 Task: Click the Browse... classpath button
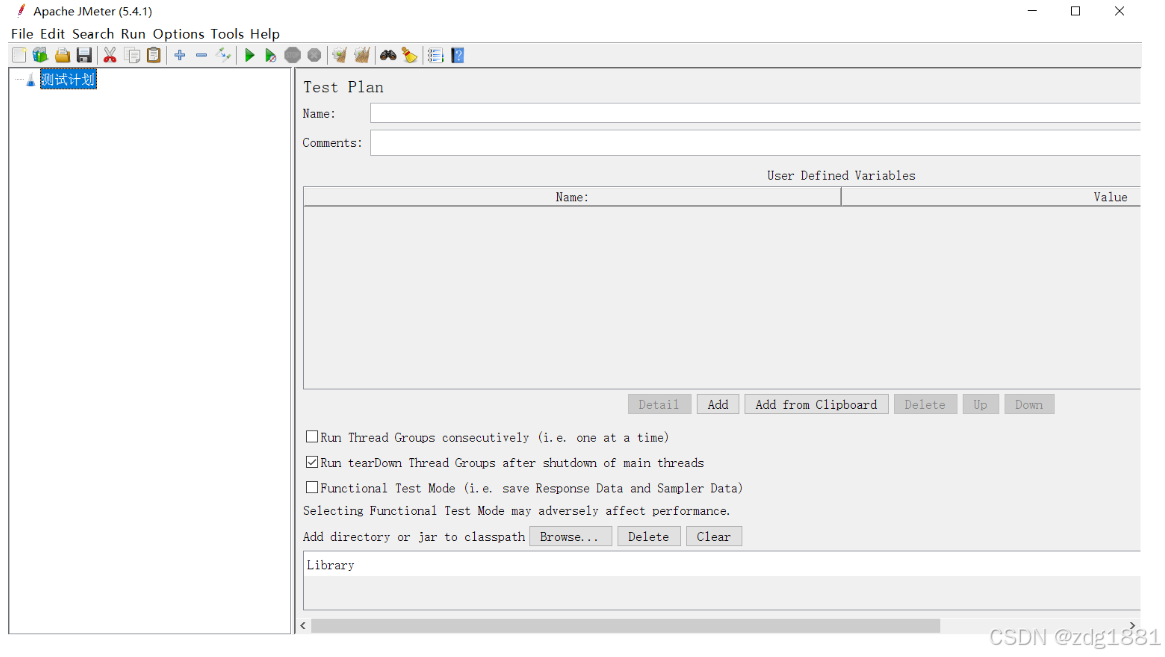pos(570,537)
